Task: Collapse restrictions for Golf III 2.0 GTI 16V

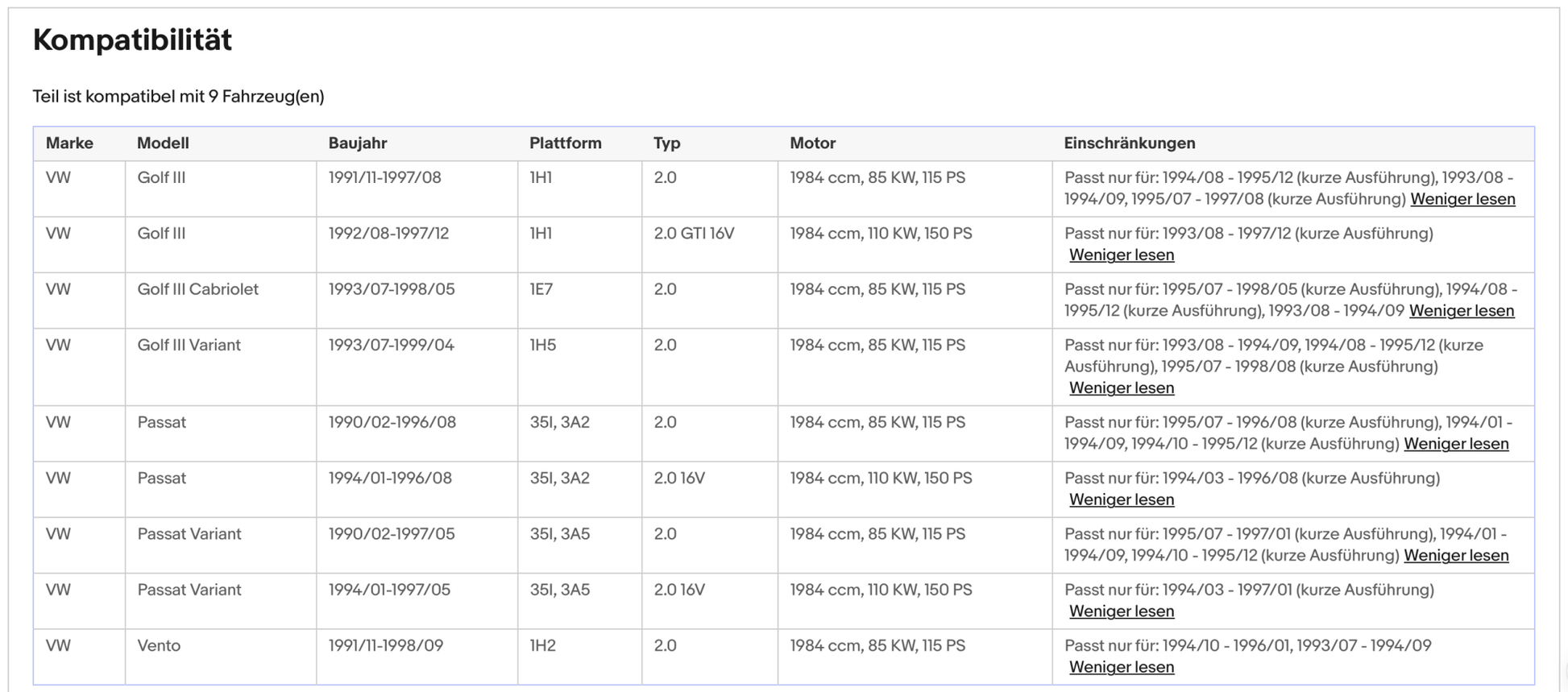Action: click(x=1121, y=255)
